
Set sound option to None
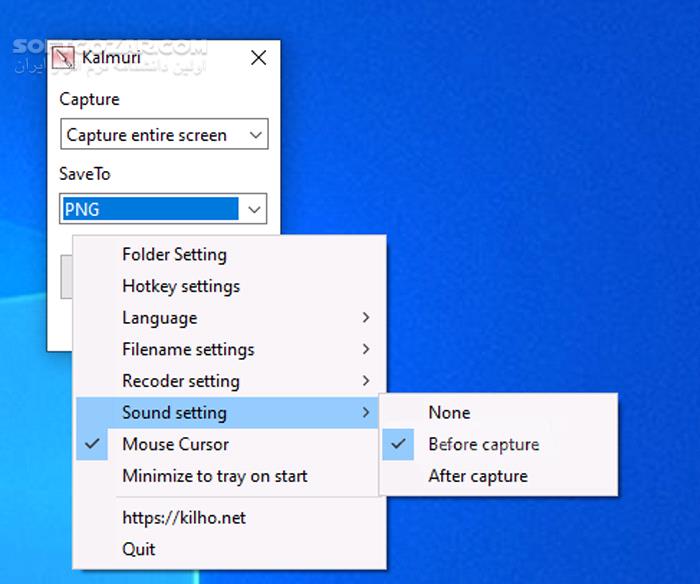(449, 413)
